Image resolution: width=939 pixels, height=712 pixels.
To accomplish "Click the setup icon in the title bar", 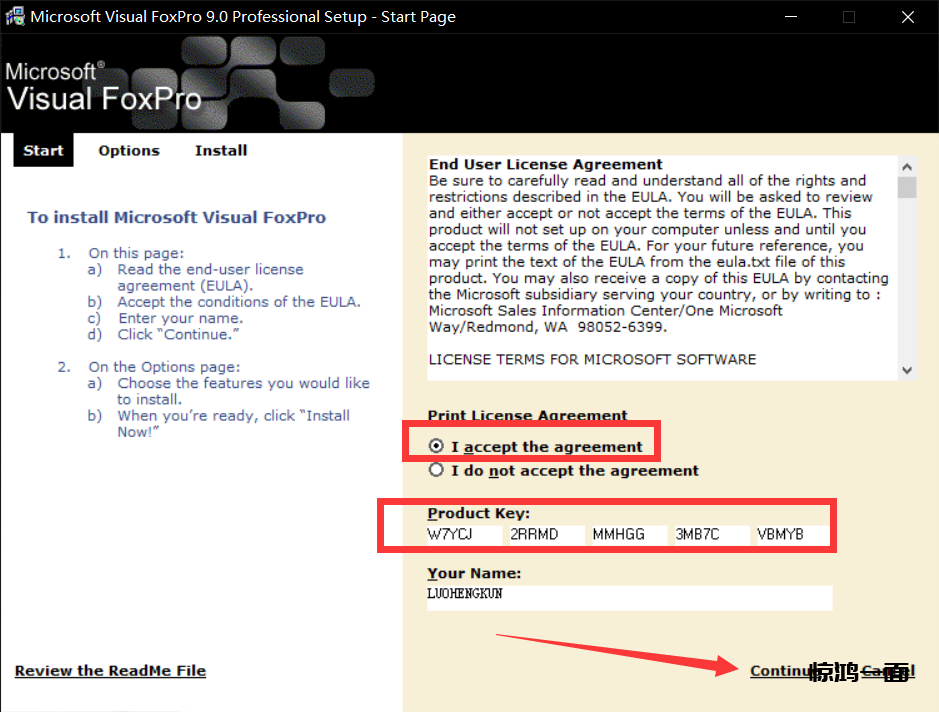I will coord(15,17).
